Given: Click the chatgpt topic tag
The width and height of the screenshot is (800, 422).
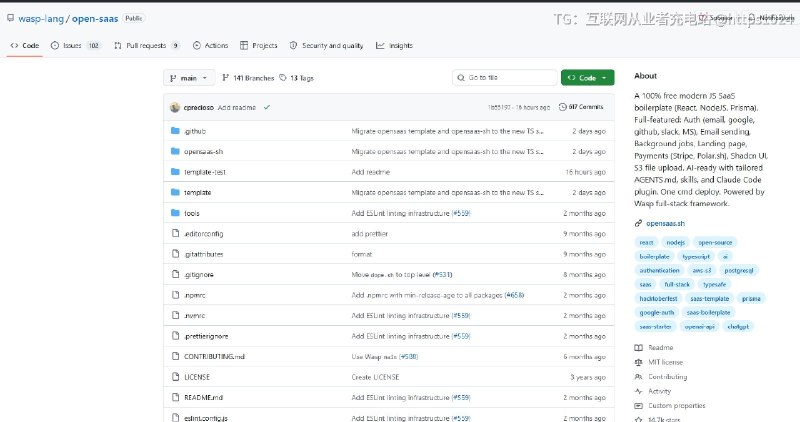Looking at the screenshot, I should tap(738, 327).
